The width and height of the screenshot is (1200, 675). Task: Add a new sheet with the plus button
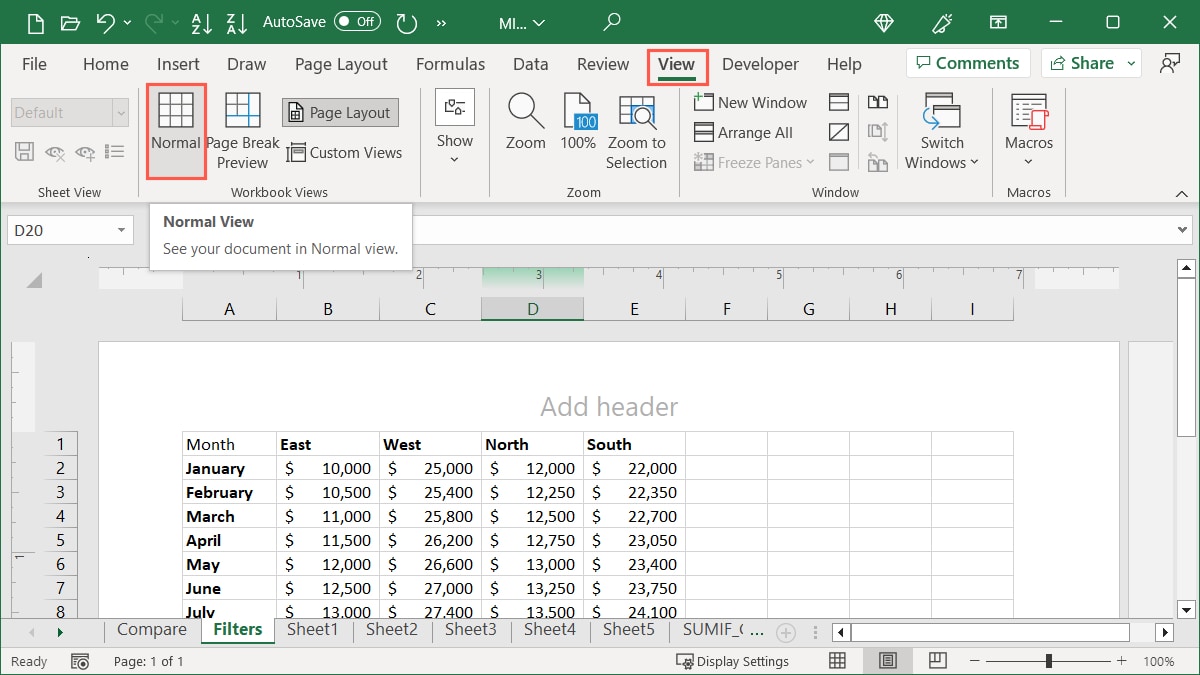tap(786, 630)
